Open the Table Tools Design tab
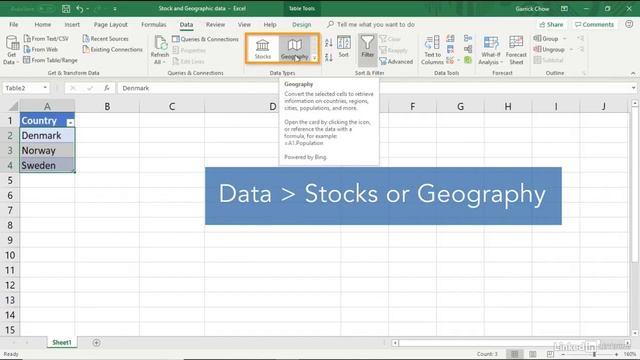This screenshot has width=640, height=360. click(x=302, y=24)
